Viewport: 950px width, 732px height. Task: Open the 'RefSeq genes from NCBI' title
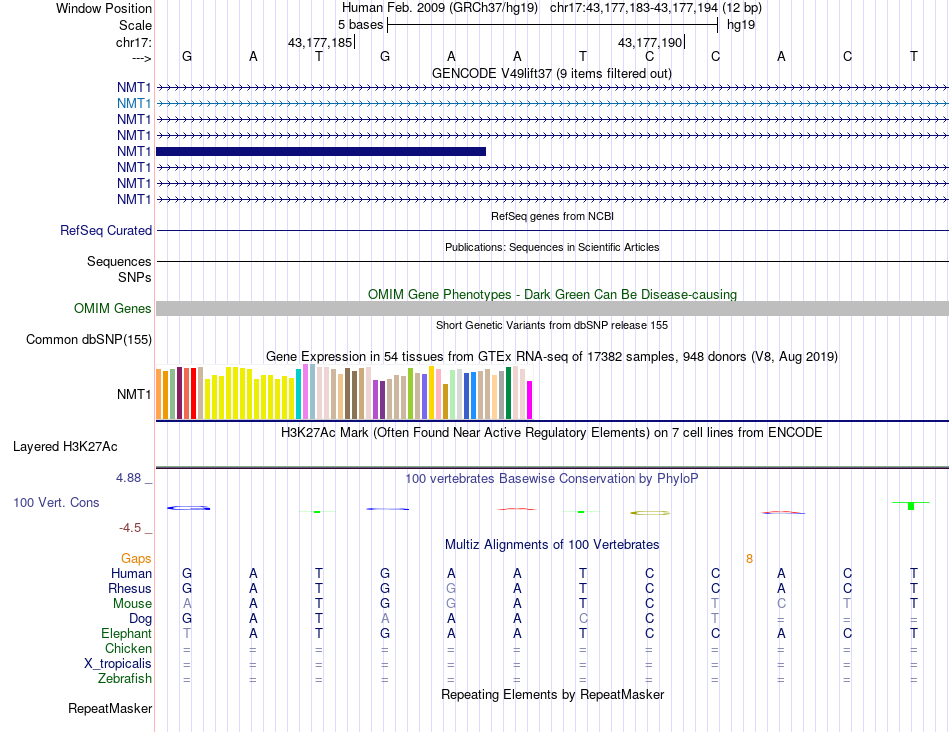(552, 216)
